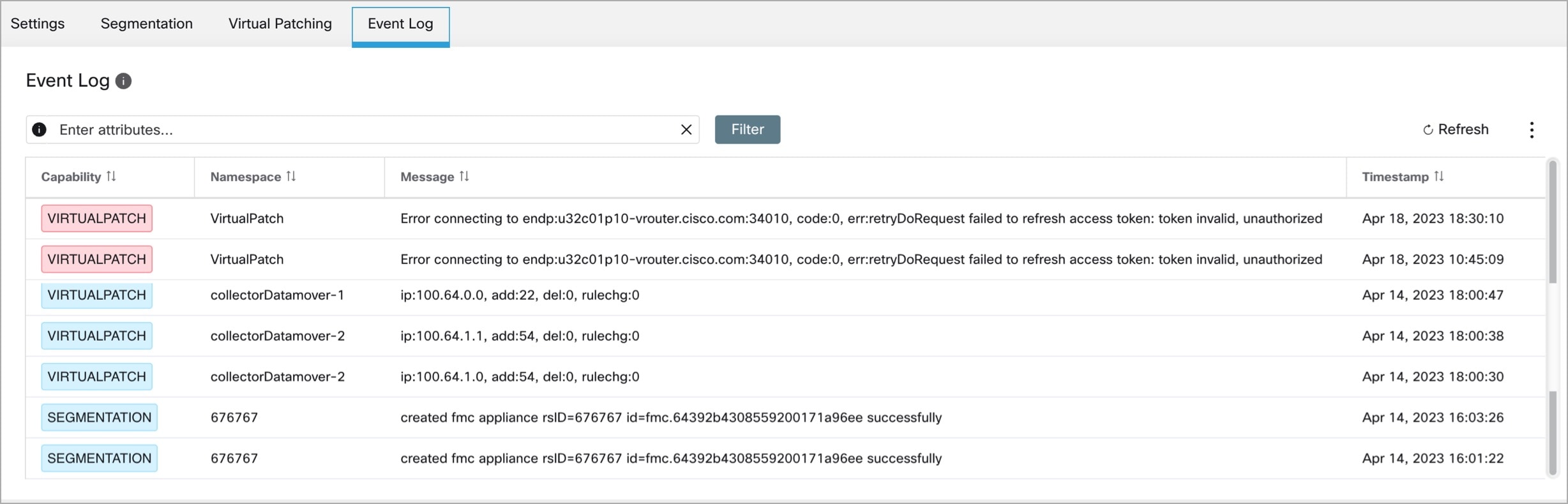The image size is (1568, 504).
Task: Click the Filter button
Action: (x=748, y=130)
